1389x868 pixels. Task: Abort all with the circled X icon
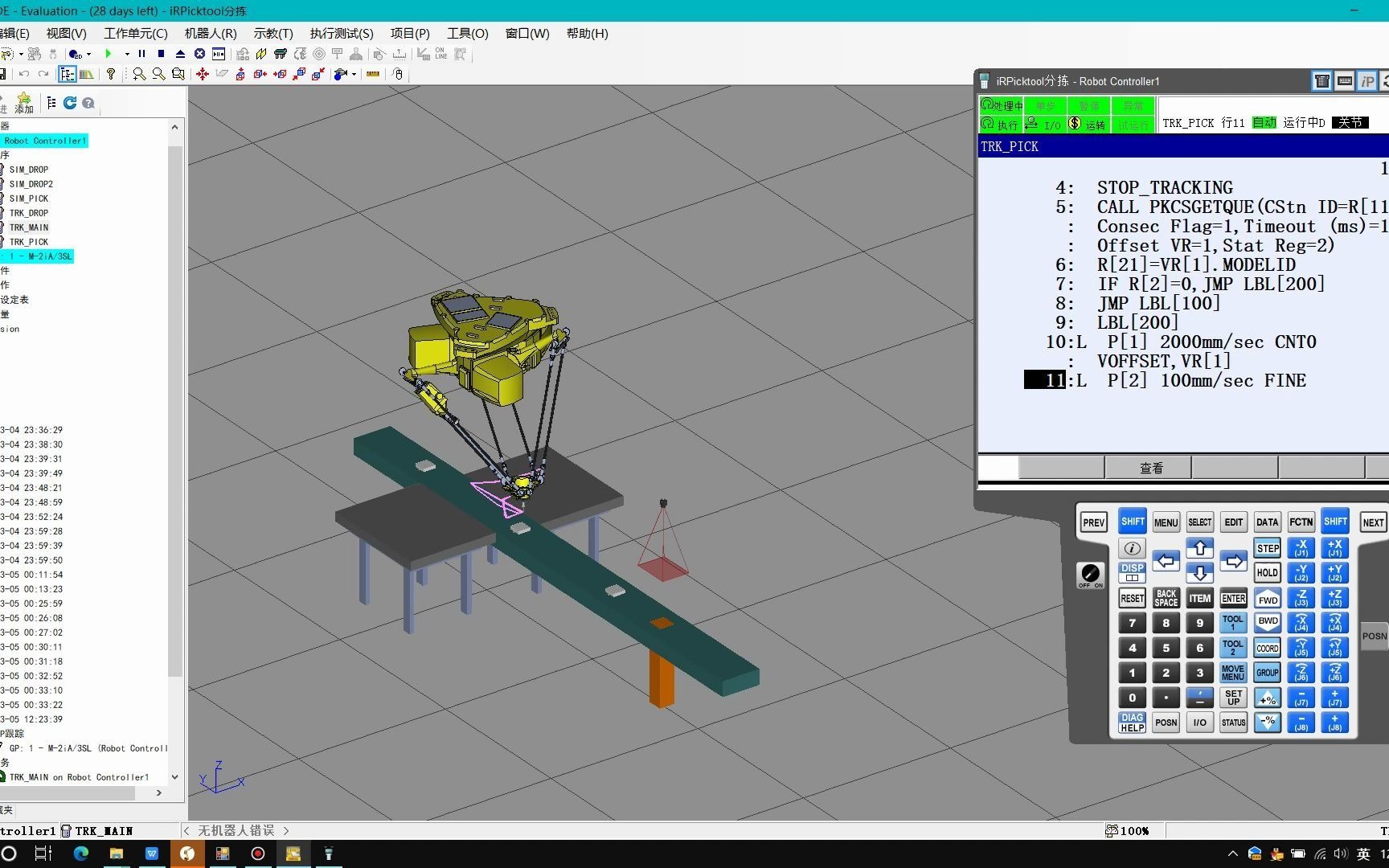click(199, 54)
